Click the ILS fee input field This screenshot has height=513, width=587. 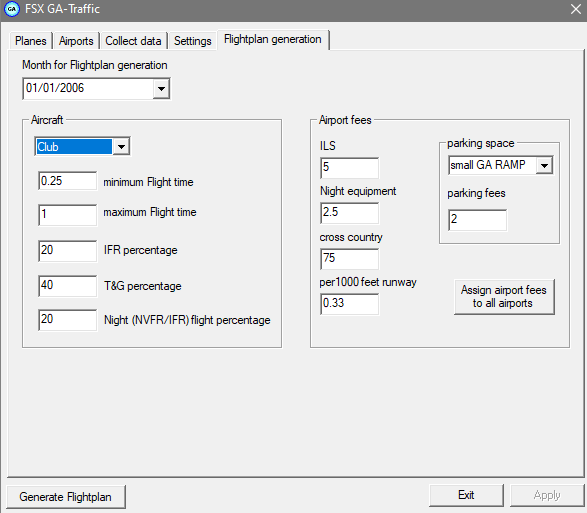(350, 167)
